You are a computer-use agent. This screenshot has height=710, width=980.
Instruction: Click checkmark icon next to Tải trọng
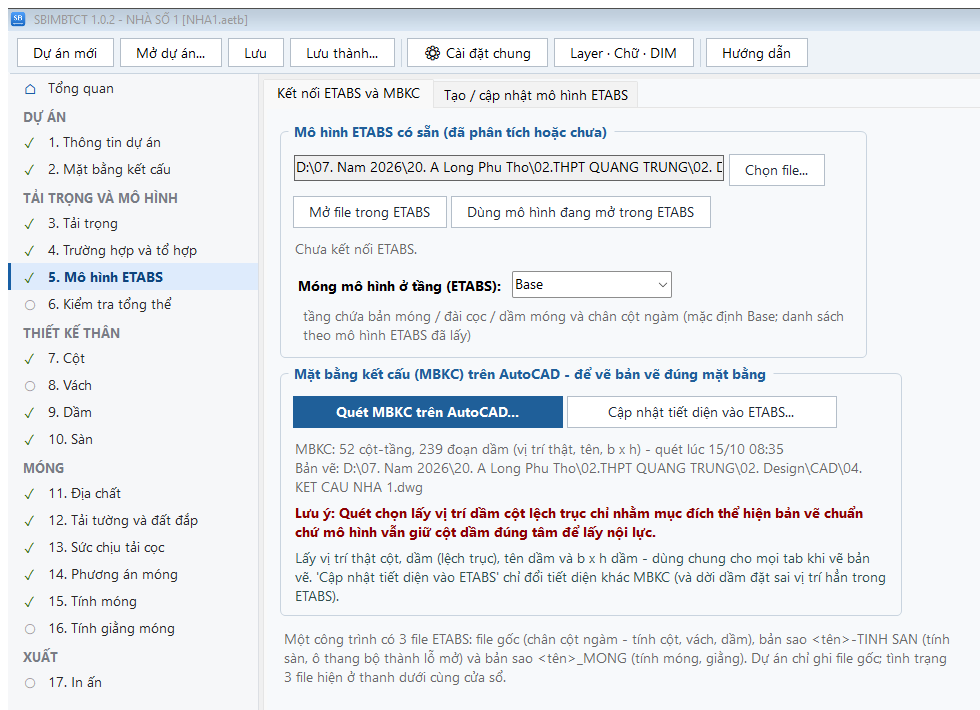[x=29, y=224]
